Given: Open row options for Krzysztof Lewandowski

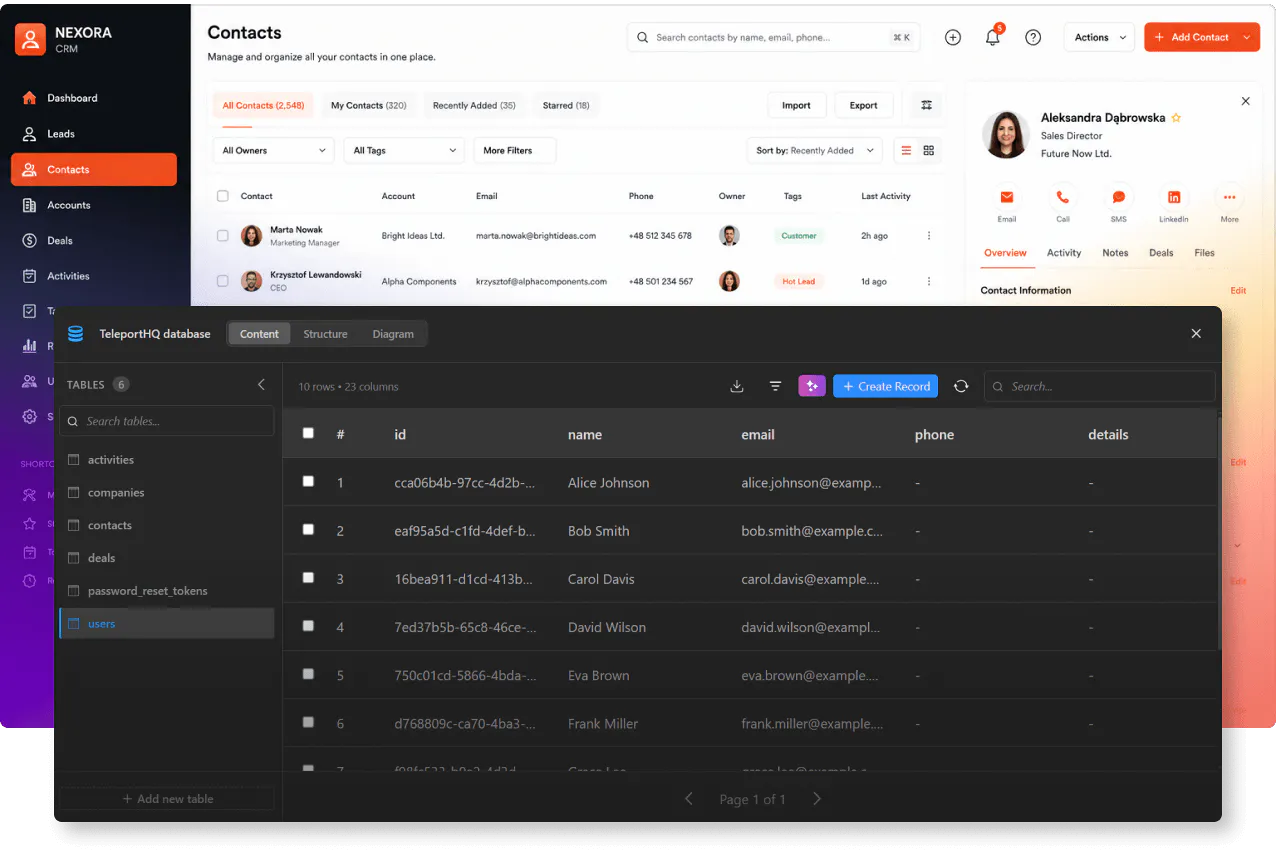Looking at the screenshot, I should coord(929,281).
